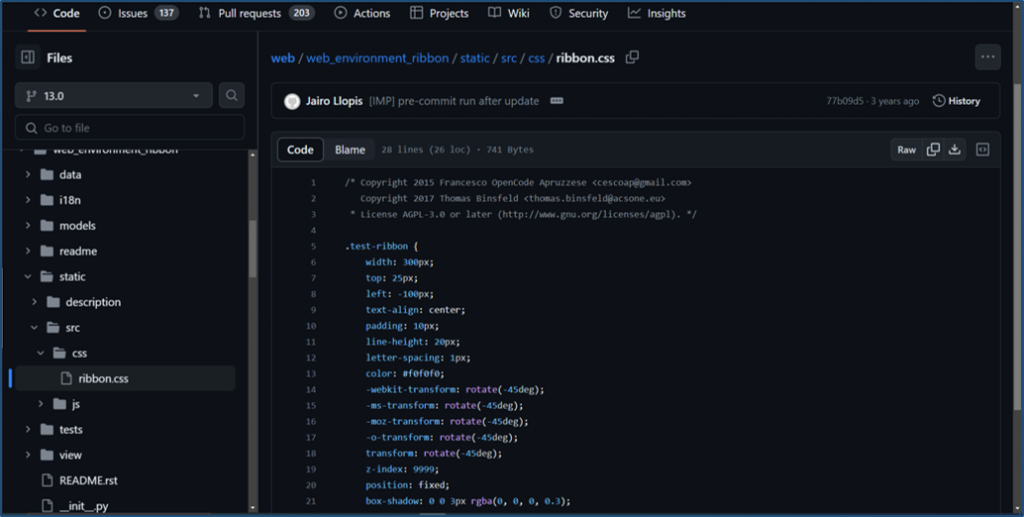Expand the readme folder

(27, 251)
